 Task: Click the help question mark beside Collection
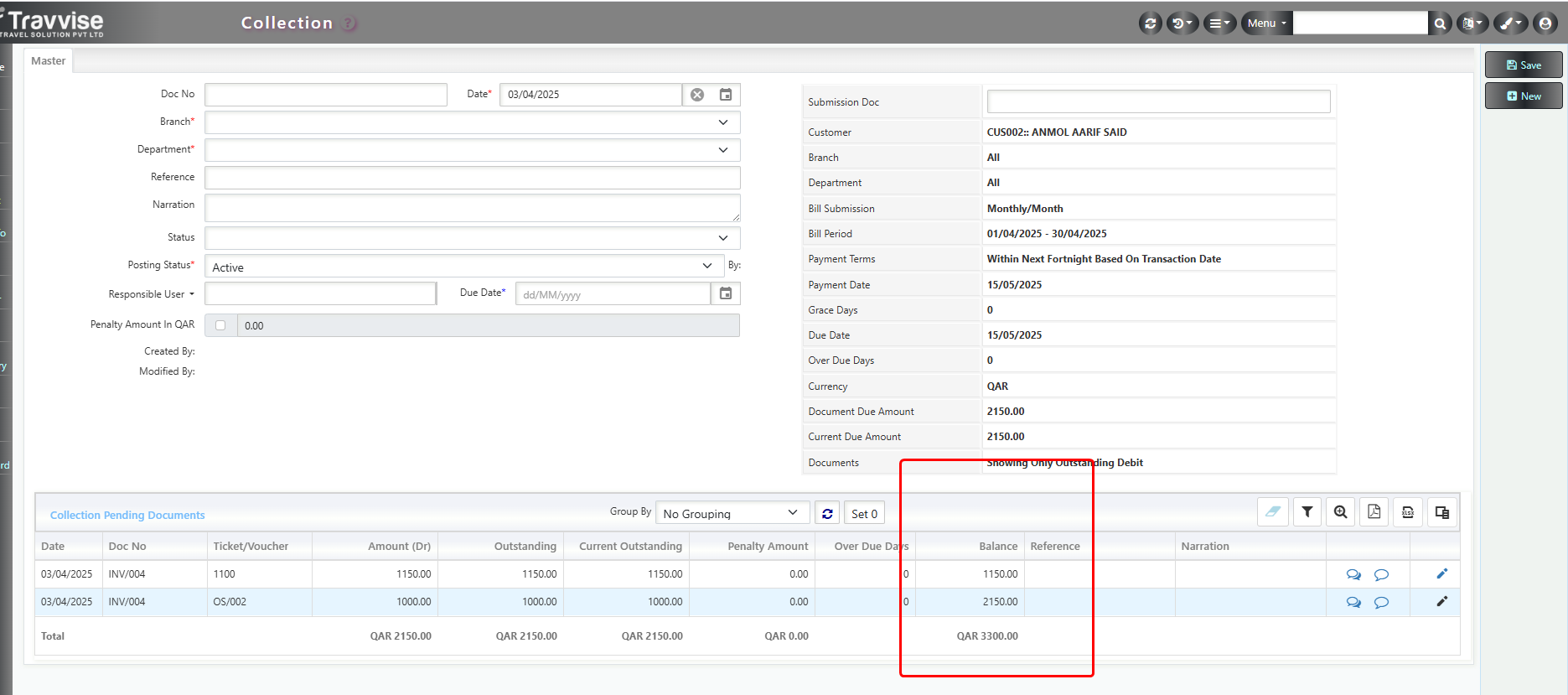tap(349, 23)
